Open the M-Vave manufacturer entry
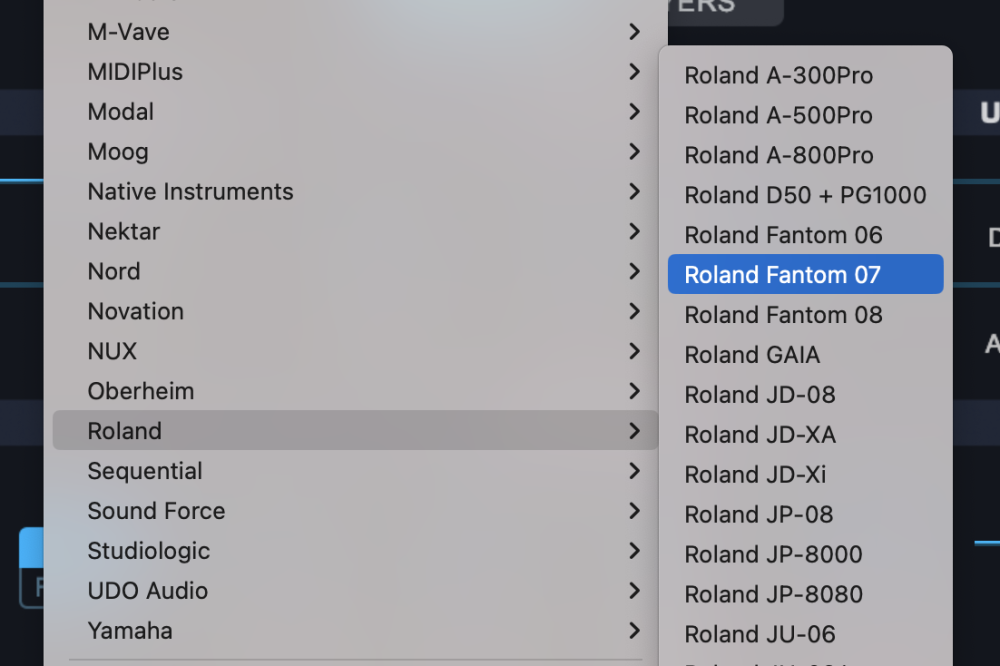This screenshot has height=666, width=1000. (129, 32)
